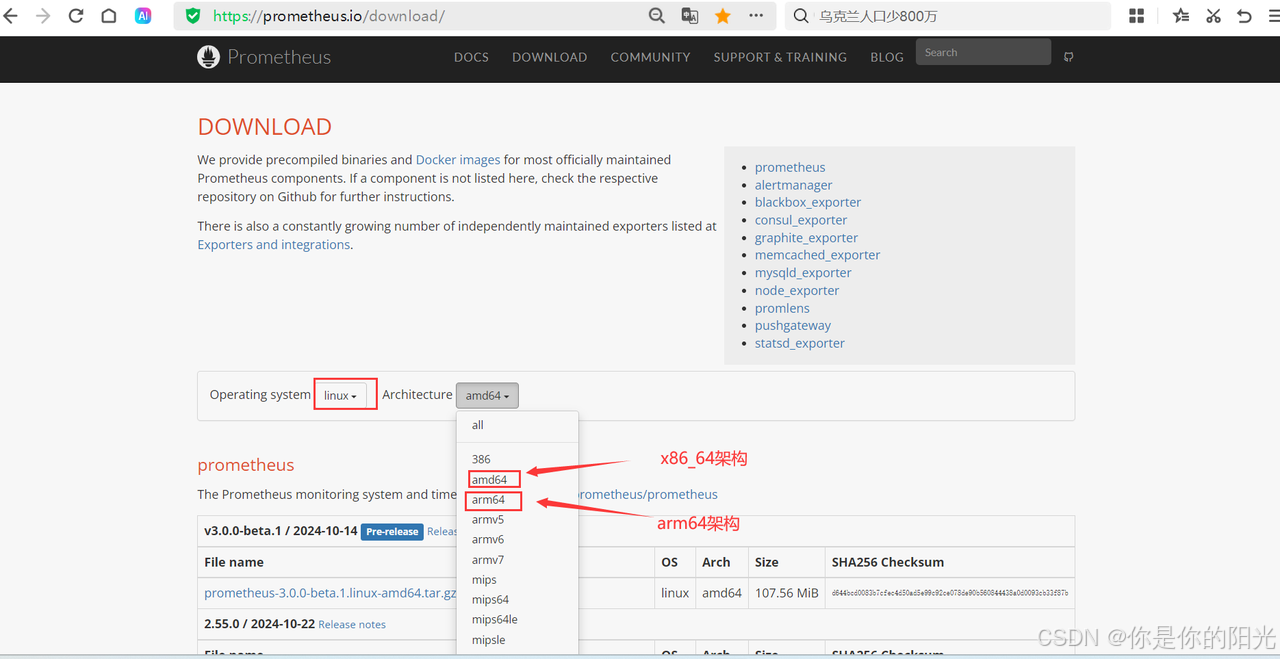Jump to memcached_exporter in the list
This screenshot has width=1280, height=659.
coord(818,255)
